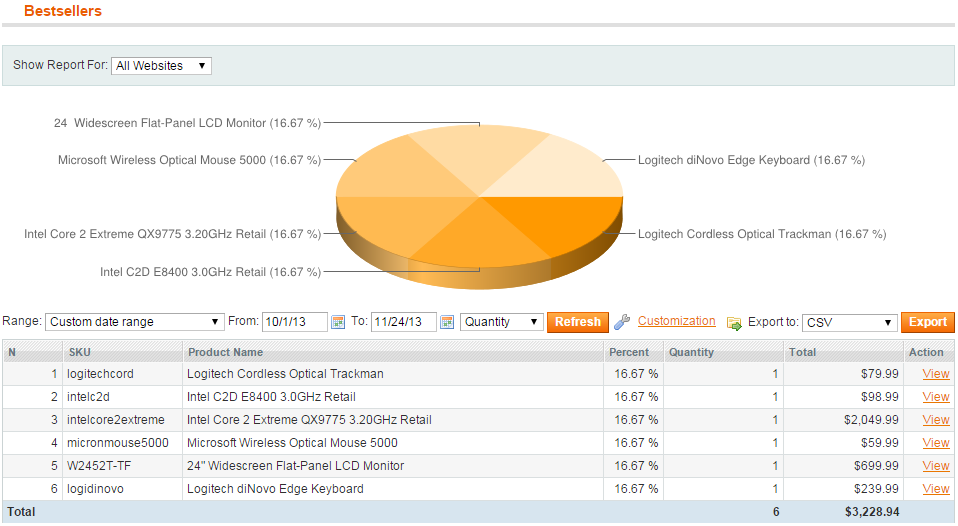The image size is (958, 526).
Task: Open the To date calendar picker icon
Action: (x=447, y=322)
